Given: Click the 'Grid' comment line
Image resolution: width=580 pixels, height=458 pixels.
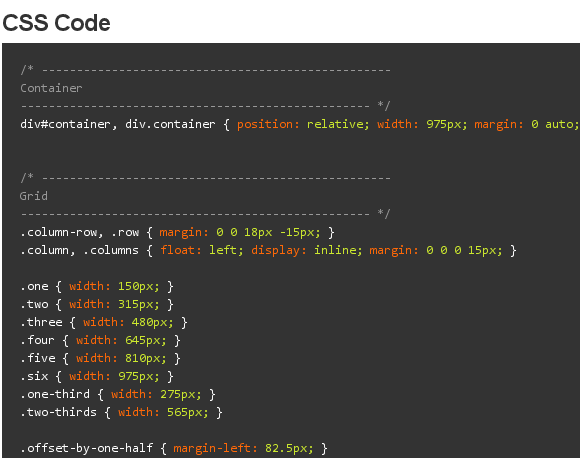Looking at the screenshot, I should click(x=34, y=196).
